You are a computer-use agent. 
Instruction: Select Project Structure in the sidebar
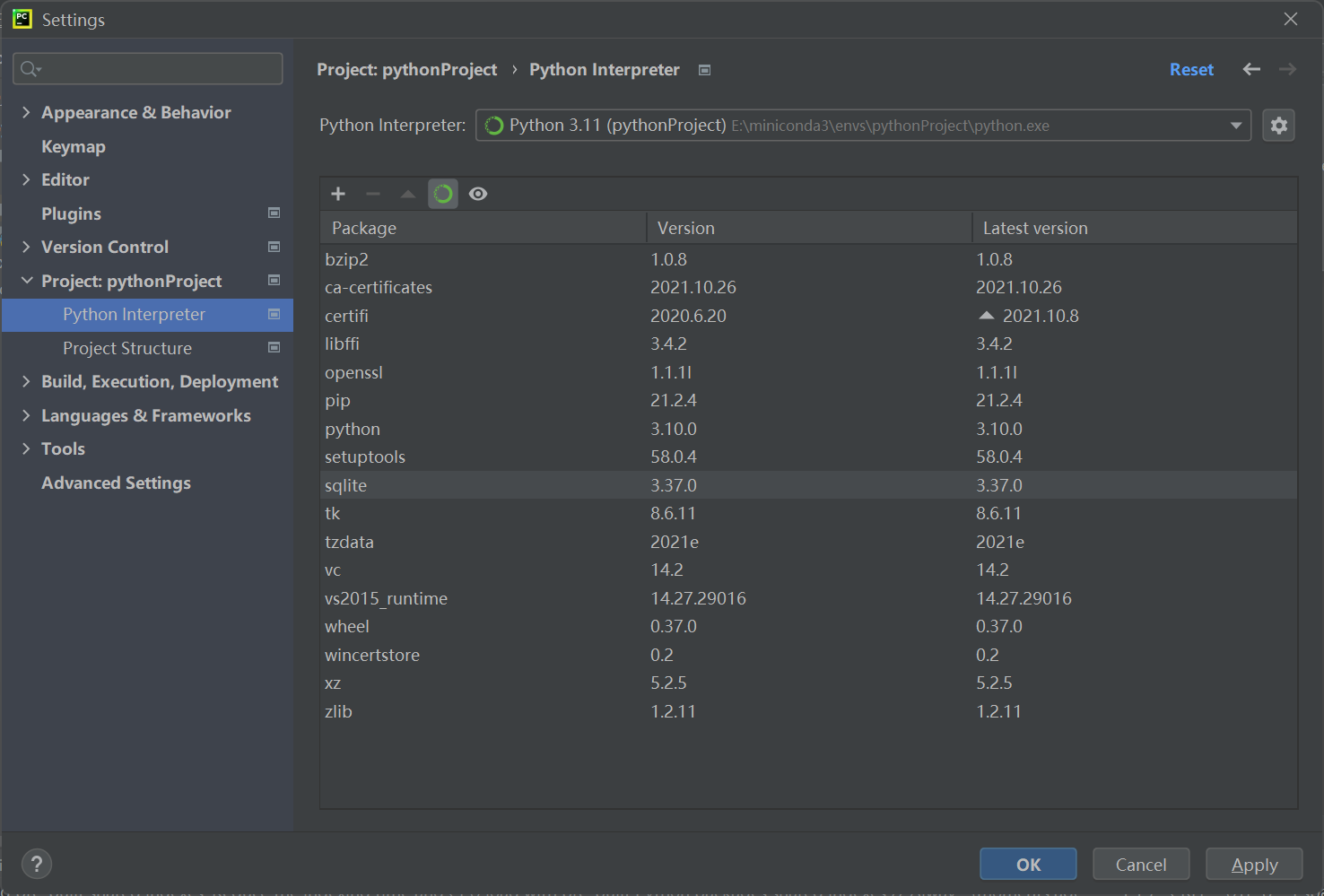(126, 348)
